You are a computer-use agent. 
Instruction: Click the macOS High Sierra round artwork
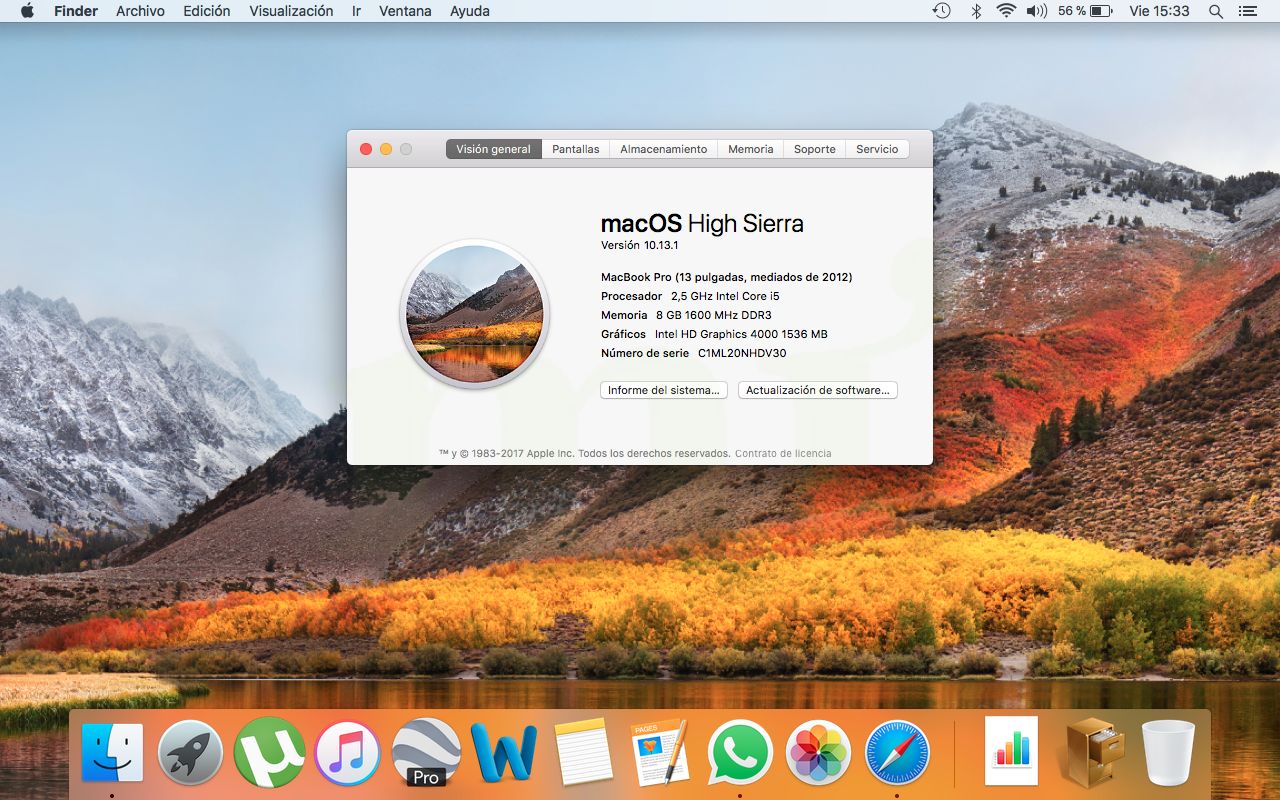475,314
